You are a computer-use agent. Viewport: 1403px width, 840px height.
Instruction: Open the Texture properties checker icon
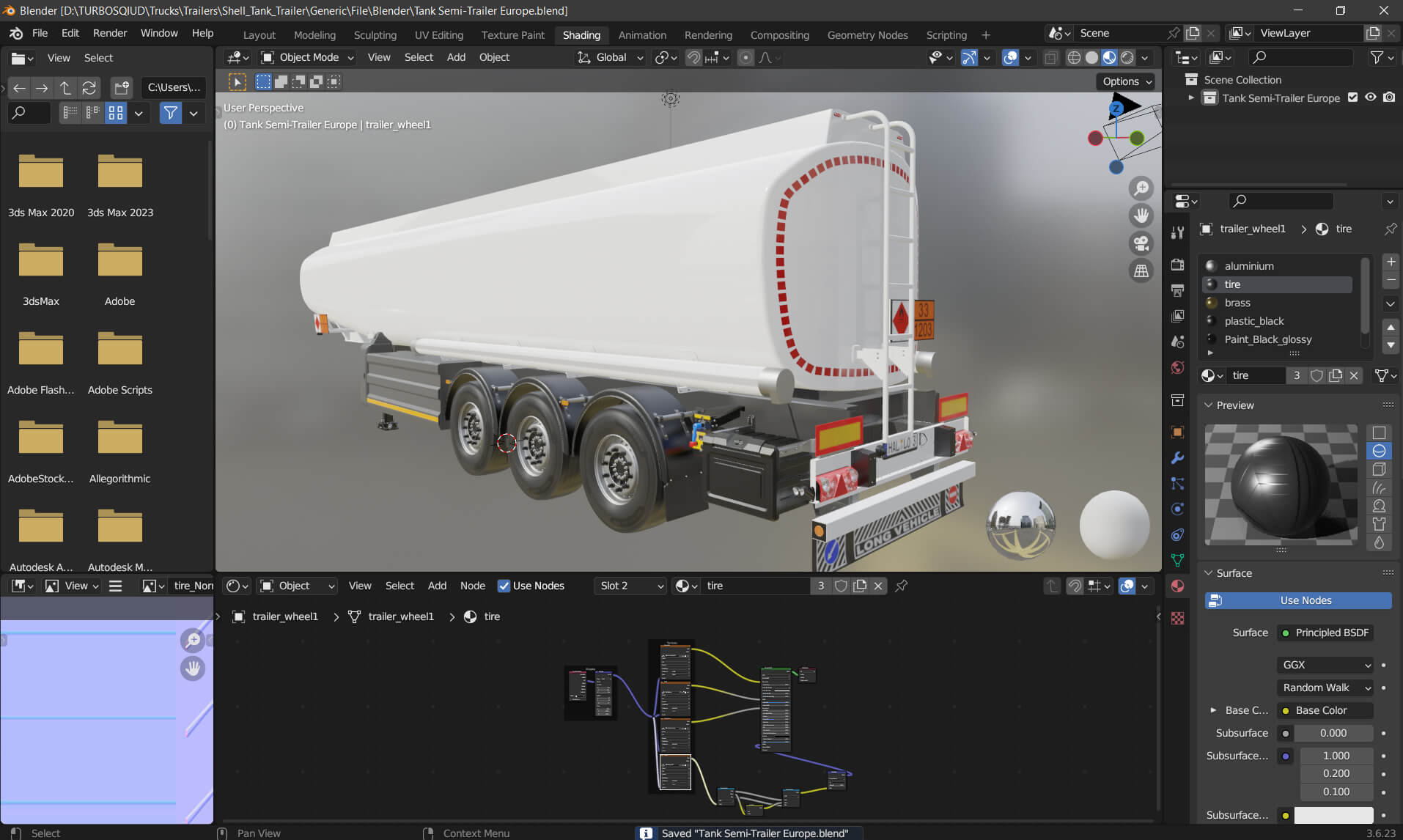pos(1177,619)
